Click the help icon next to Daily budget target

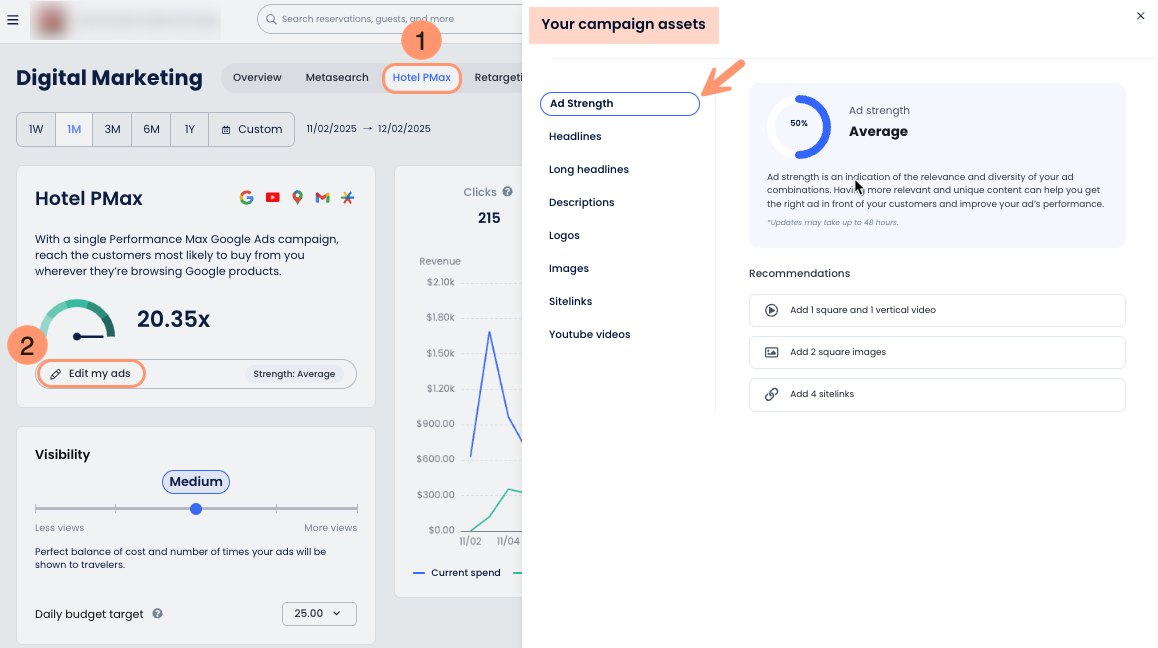point(158,614)
